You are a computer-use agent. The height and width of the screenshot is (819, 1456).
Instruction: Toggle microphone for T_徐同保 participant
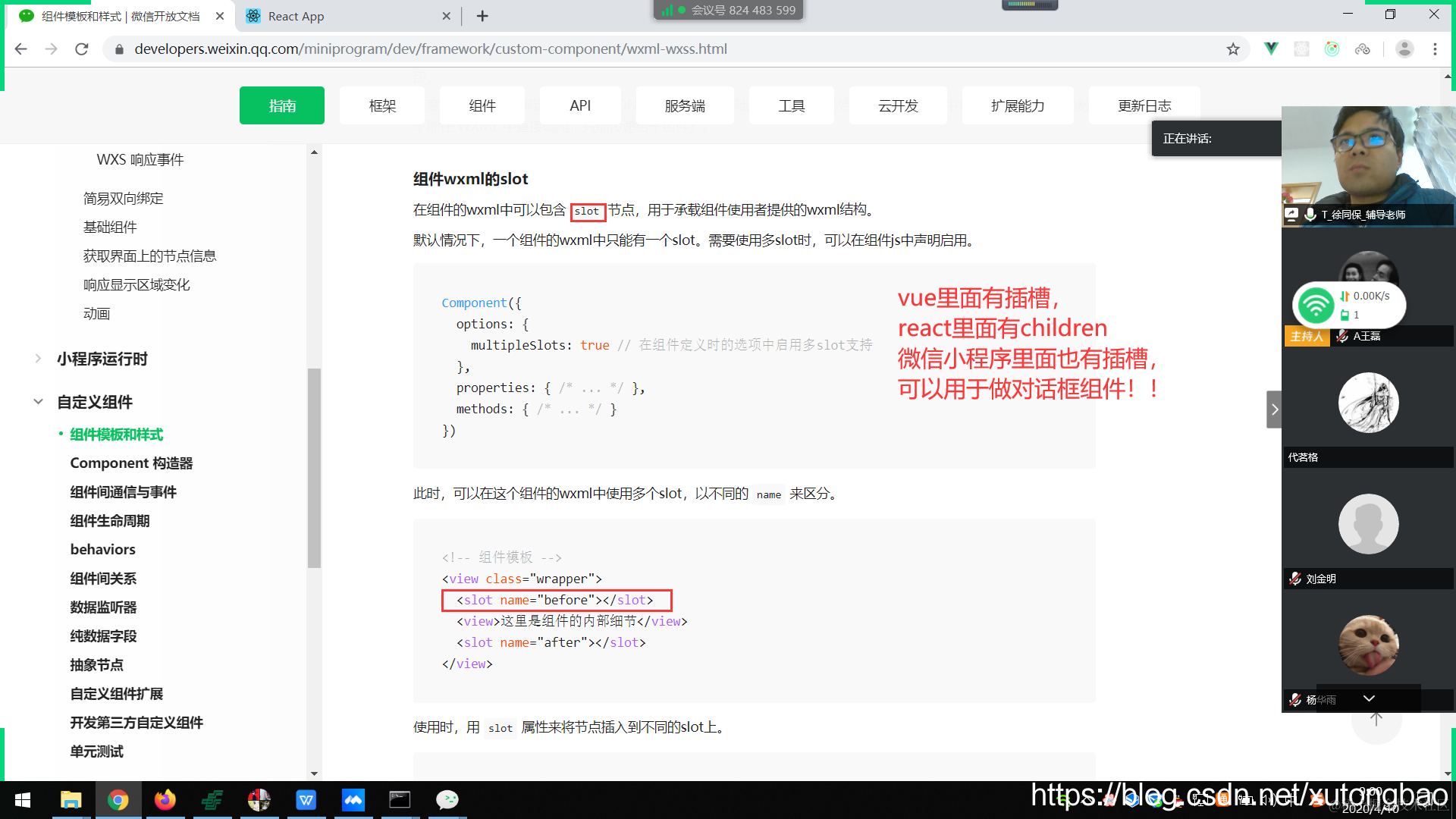tap(1310, 215)
